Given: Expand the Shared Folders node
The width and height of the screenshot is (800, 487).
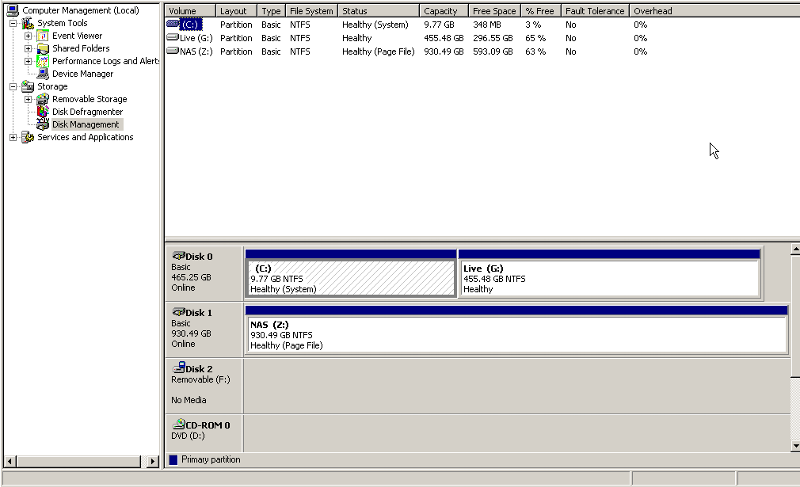Looking at the screenshot, I should (x=28, y=49).
